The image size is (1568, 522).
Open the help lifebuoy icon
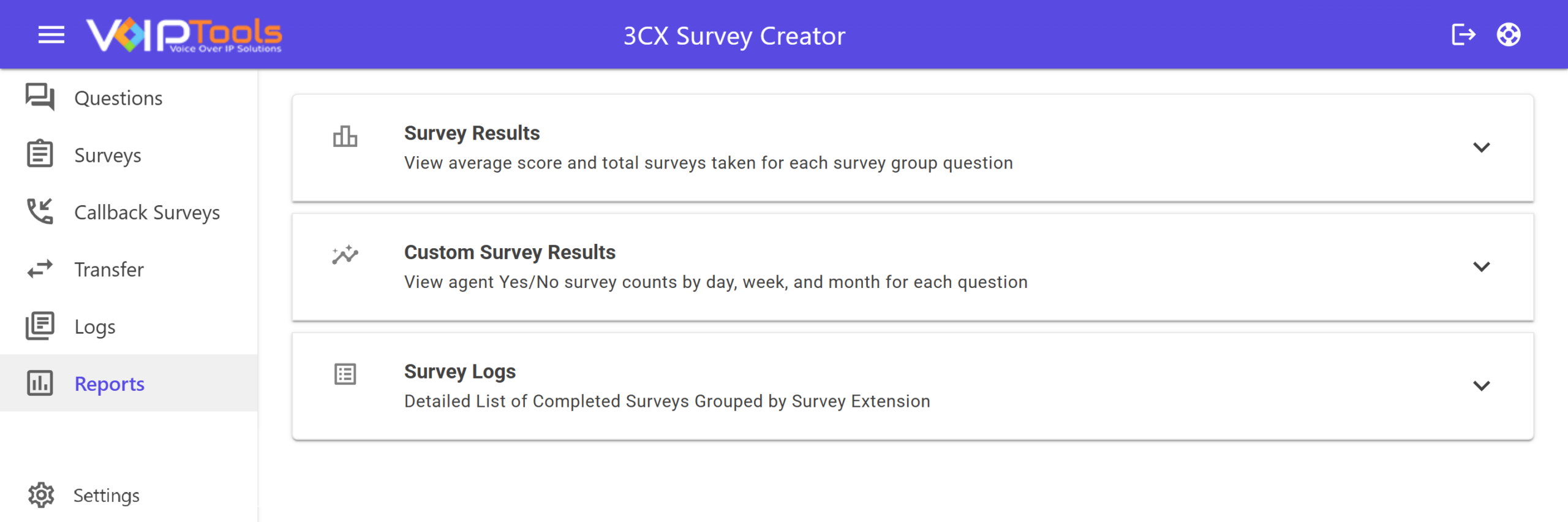coord(1509,34)
